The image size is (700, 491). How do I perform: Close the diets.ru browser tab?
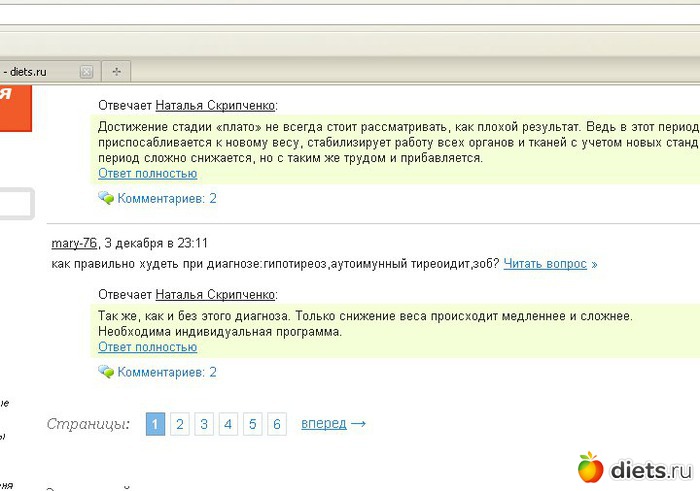tap(86, 72)
